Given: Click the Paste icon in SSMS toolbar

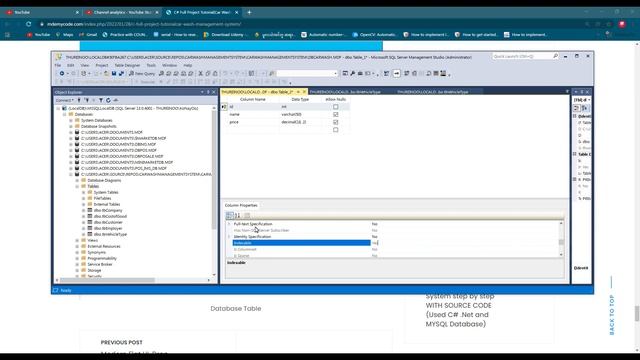Looking at the screenshot, I should pyautogui.click(x=215, y=73).
